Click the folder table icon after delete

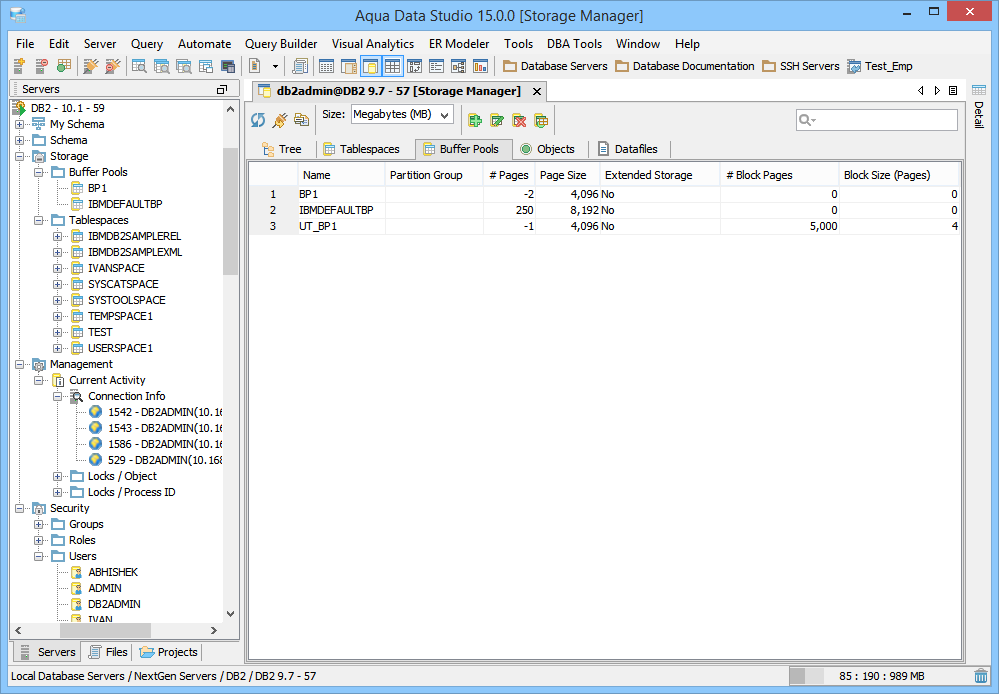pos(541,120)
